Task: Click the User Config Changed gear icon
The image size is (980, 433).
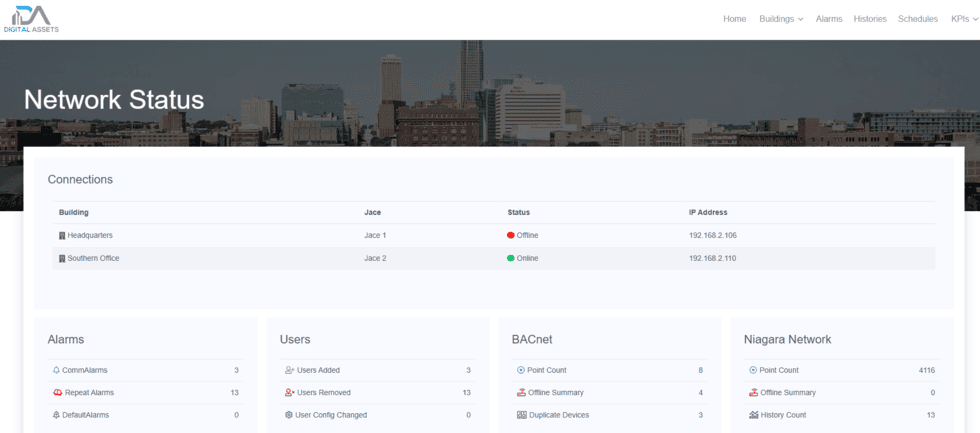Action: (x=289, y=415)
